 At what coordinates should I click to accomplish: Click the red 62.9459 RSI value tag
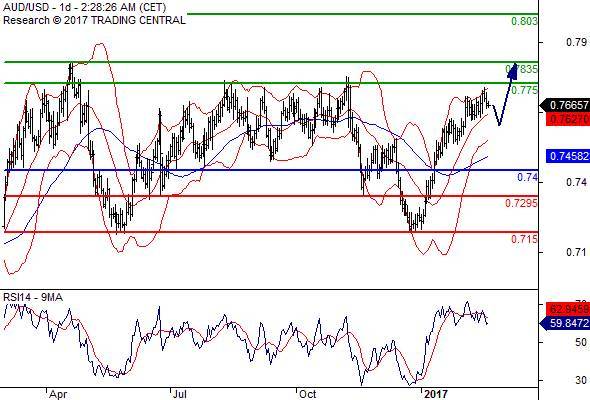[568, 309]
